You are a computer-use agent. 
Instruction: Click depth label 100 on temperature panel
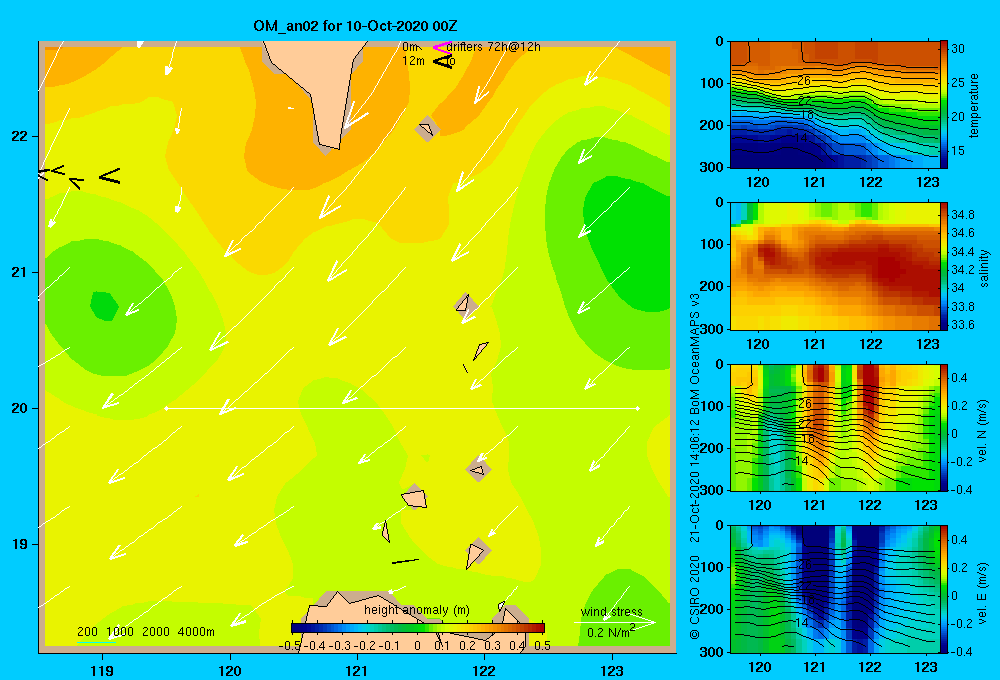(714, 83)
